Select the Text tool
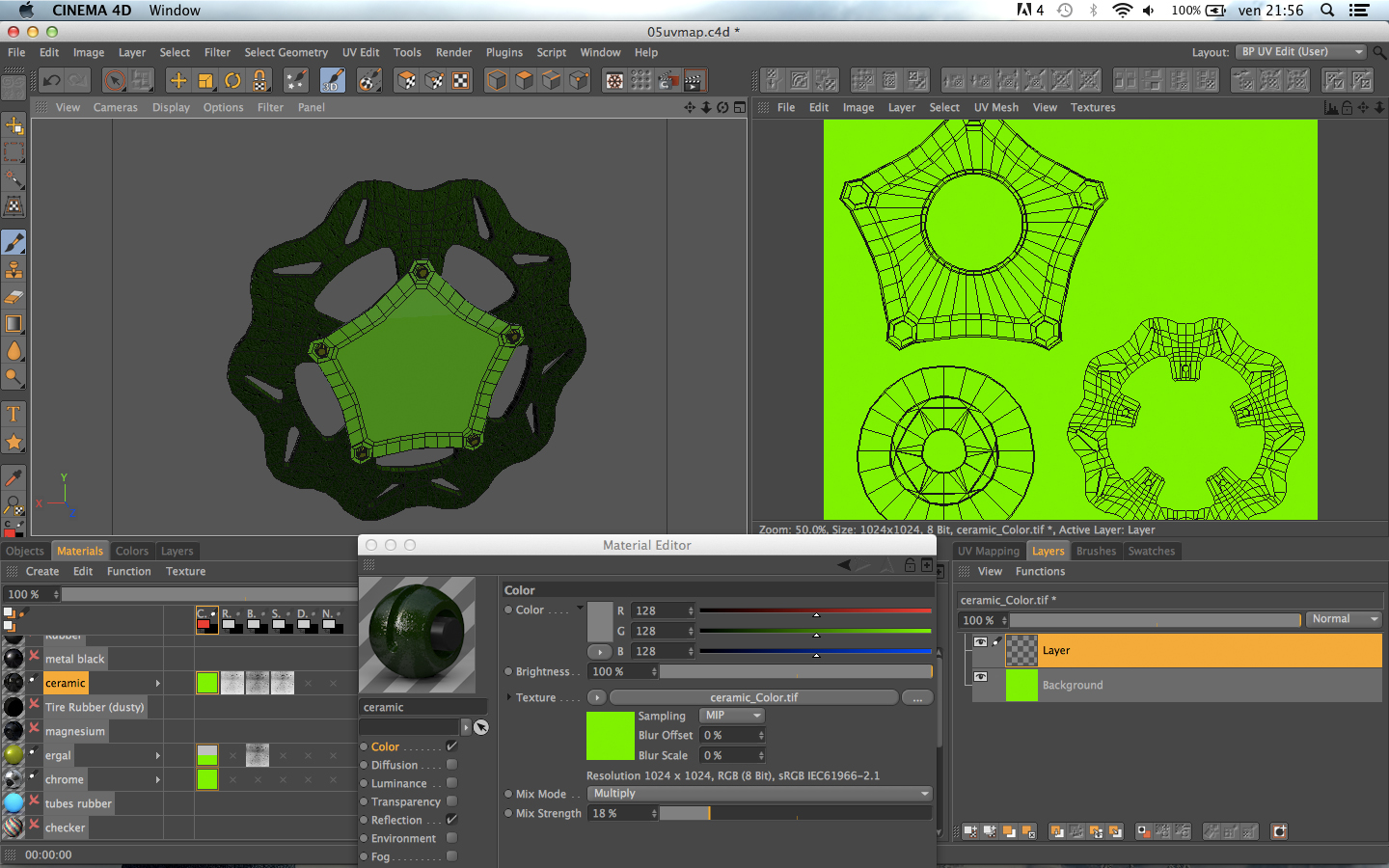1389x868 pixels. [x=14, y=415]
